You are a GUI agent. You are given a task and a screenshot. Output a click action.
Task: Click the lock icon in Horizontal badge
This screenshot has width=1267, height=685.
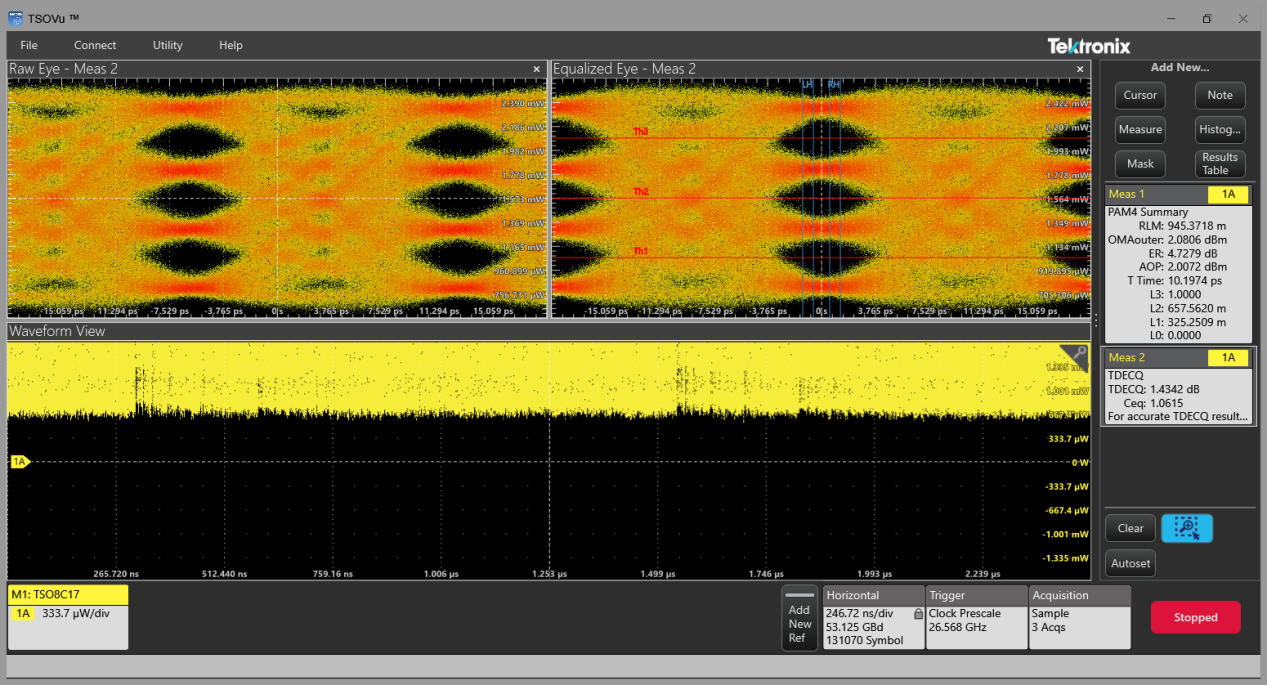click(x=918, y=614)
